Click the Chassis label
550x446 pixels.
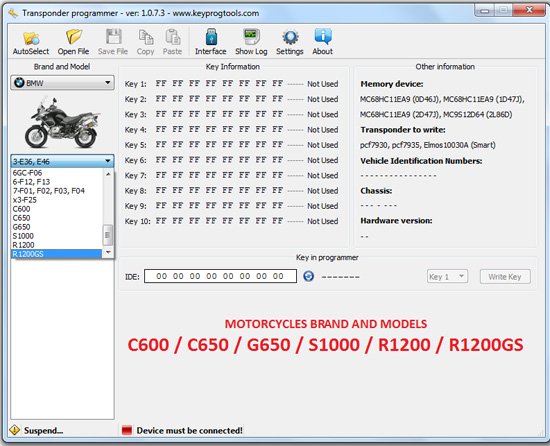click(376, 191)
